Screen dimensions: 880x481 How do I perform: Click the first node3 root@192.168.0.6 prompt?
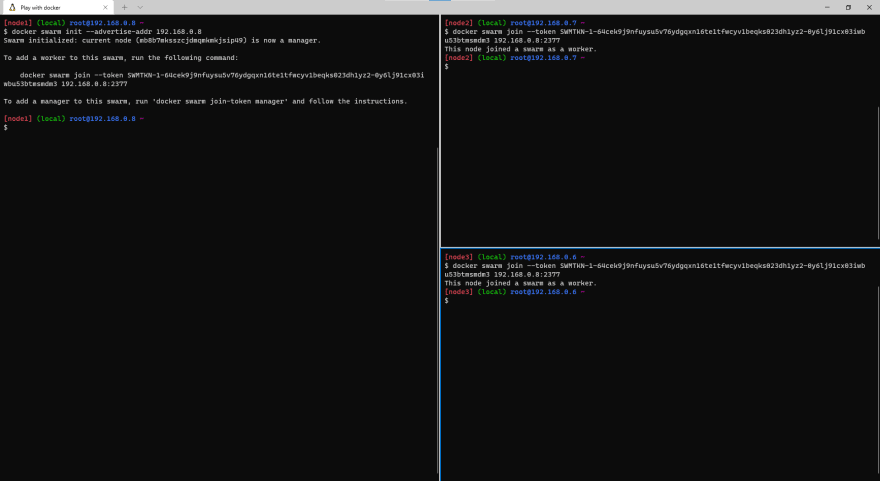[515, 257]
